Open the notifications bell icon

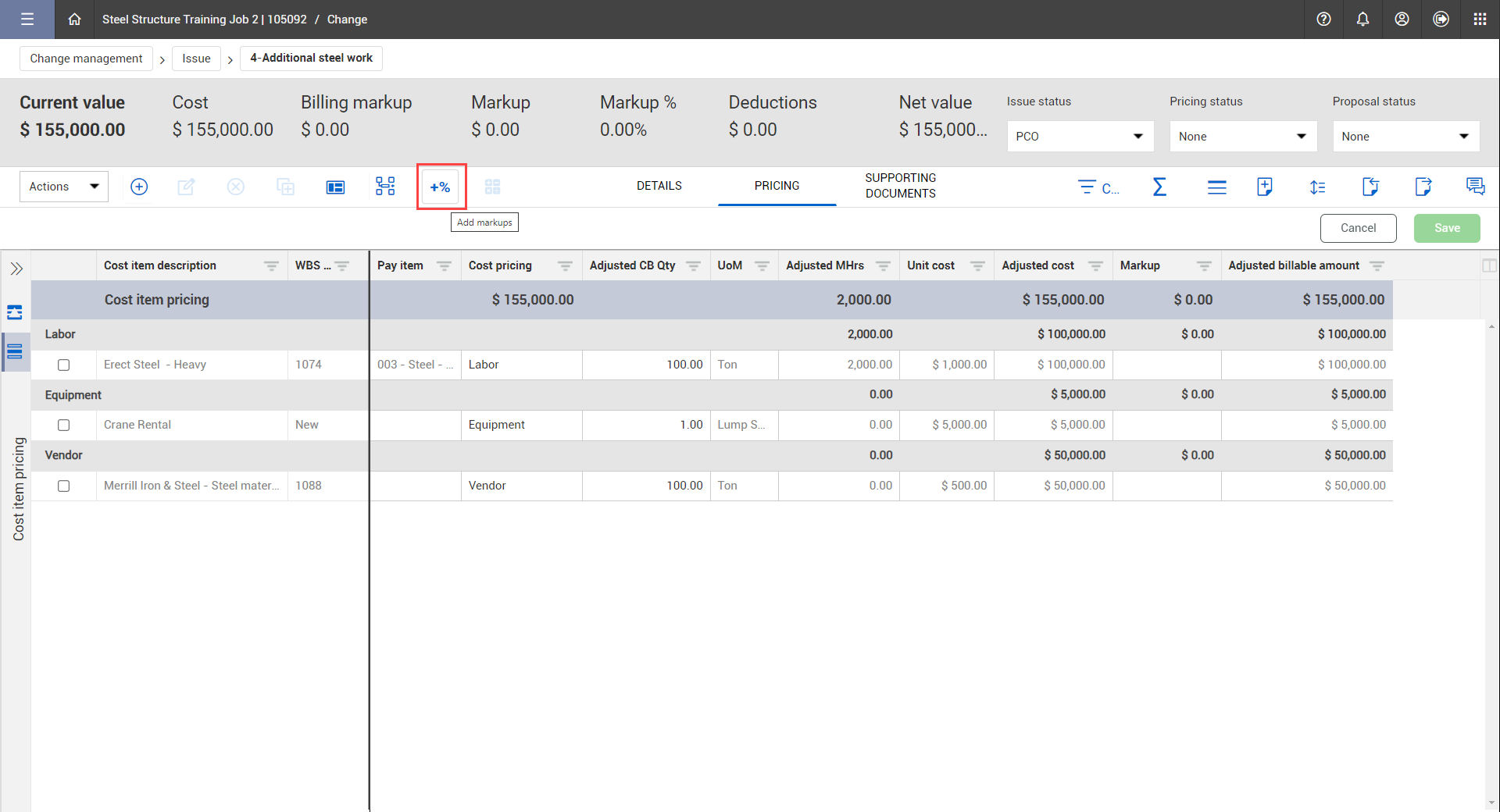(1362, 20)
